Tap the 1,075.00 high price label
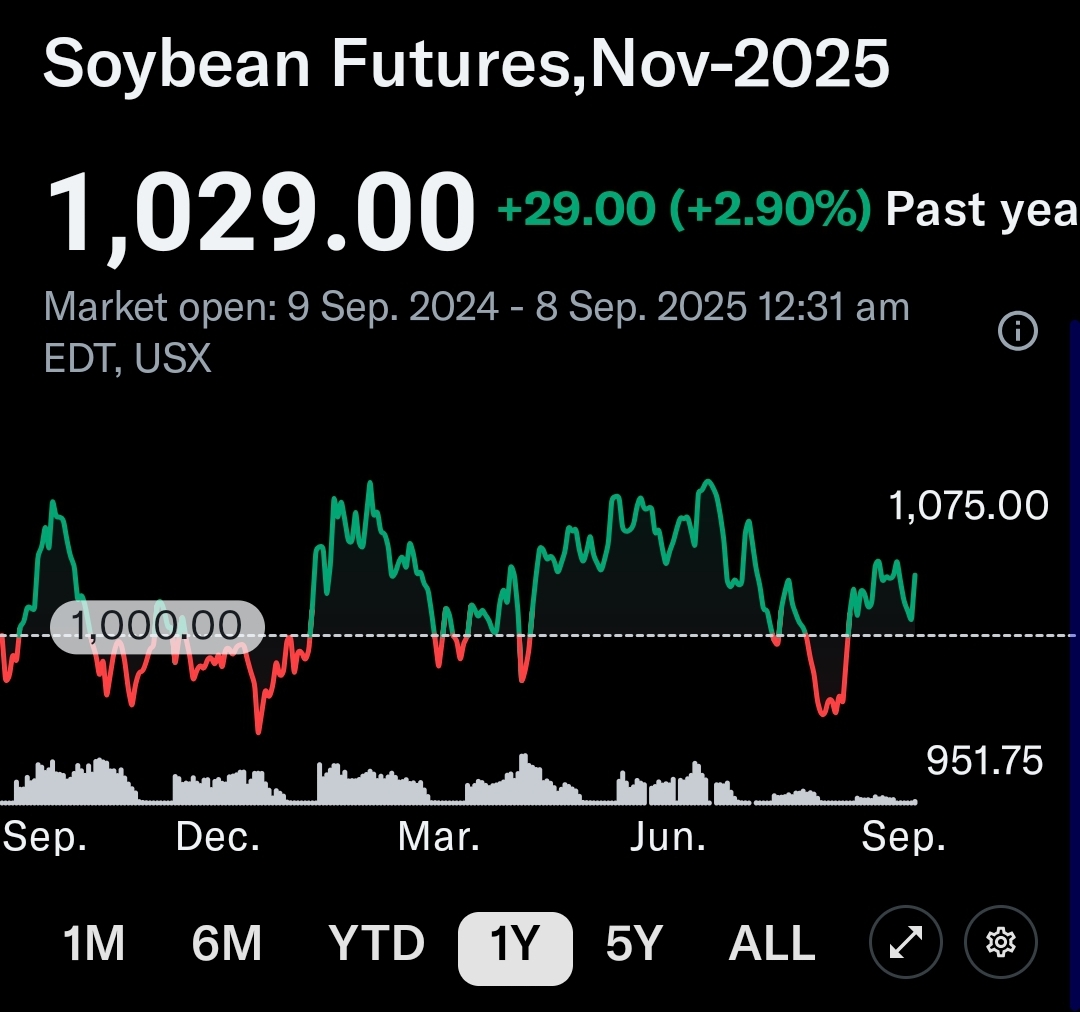The height and width of the screenshot is (1012, 1080). [968, 506]
